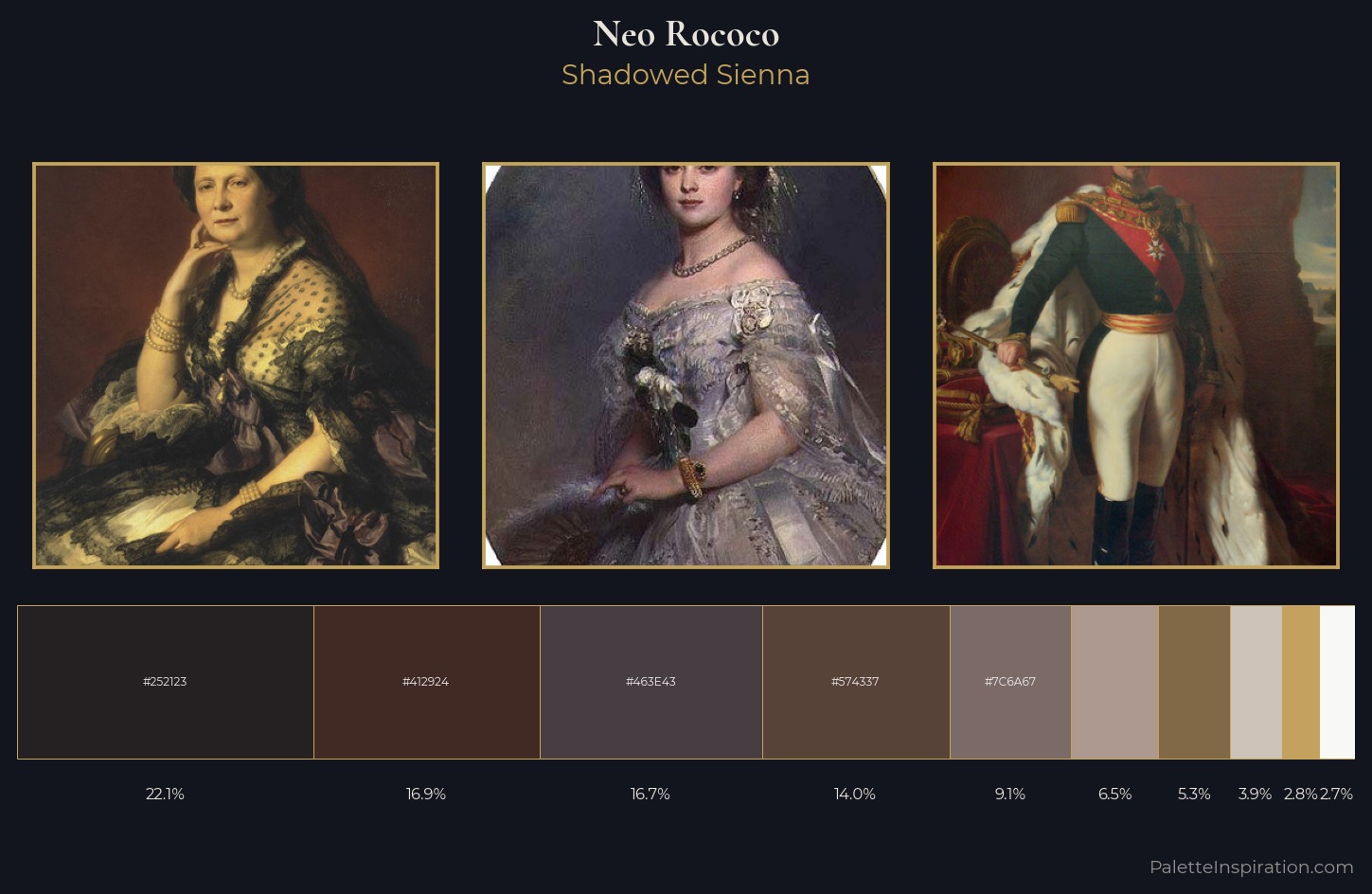Click the 22.1% percentage label
This screenshot has width=1372, height=894.
pos(165,794)
